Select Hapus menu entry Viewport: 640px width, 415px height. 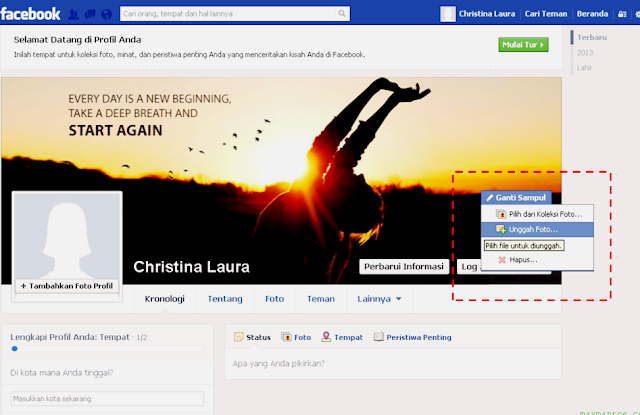coord(537,260)
